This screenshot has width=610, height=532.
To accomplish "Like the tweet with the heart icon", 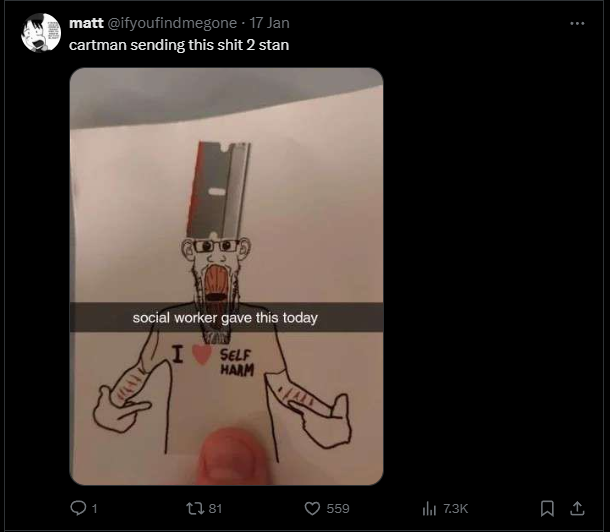I will click(310, 509).
